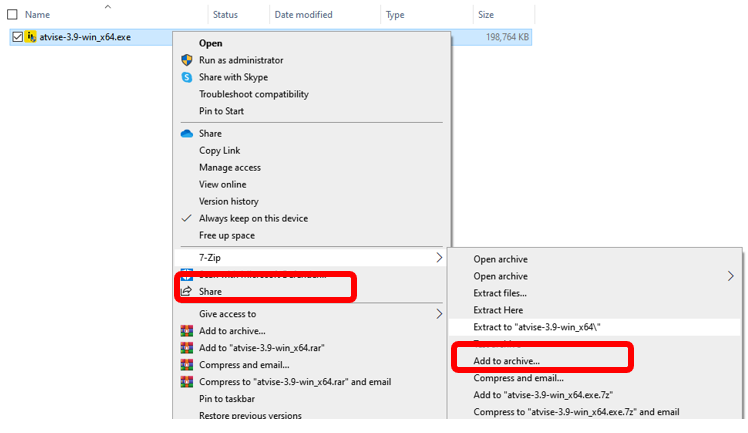Image resolution: width=748 pixels, height=433 pixels.
Task: Click the Run as administrator shield icon
Action: click(x=187, y=60)
